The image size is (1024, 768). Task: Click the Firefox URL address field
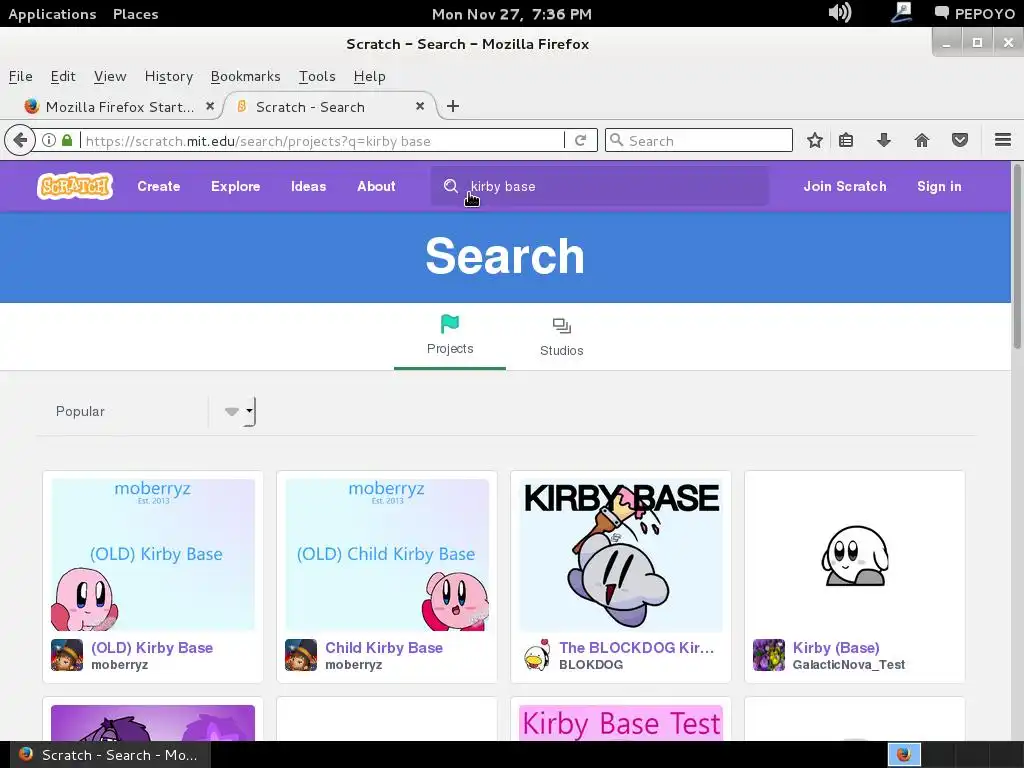[x=323, y=141]
